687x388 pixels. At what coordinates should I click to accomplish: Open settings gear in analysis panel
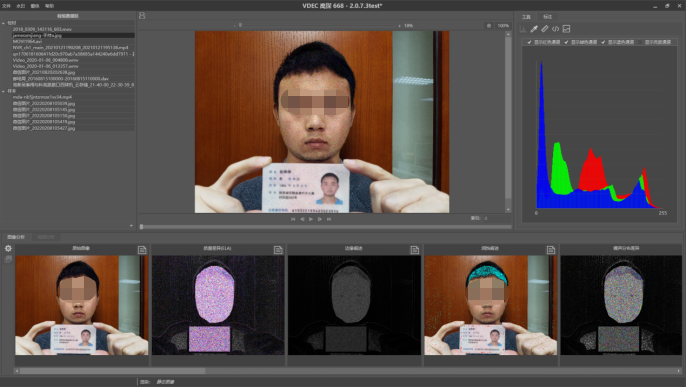pyautogui.click(x=8, y=248)
